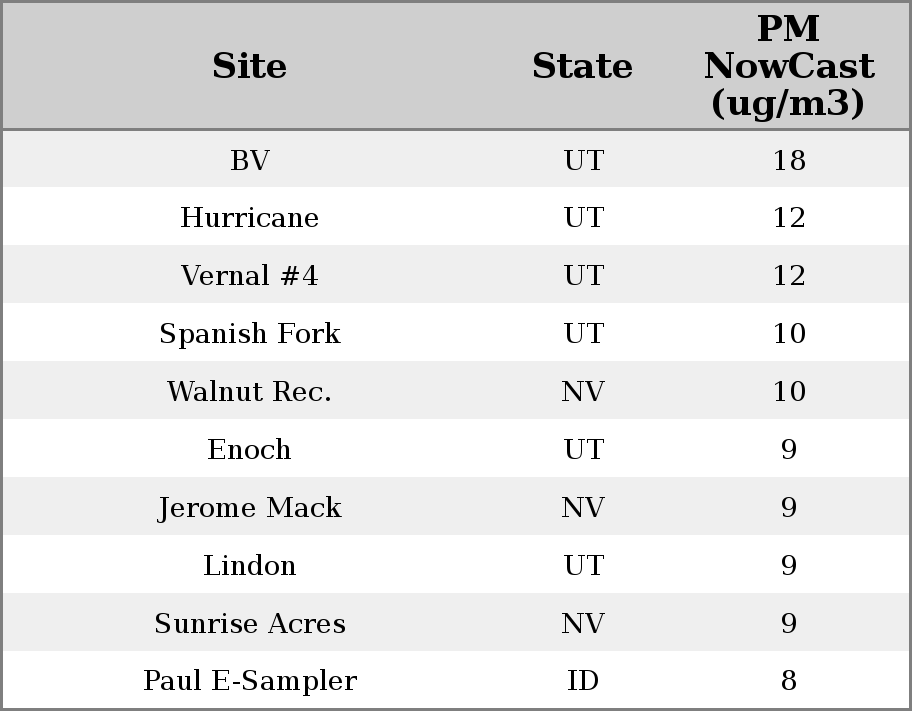The image size is (912, 711).
Task: Select the Paul E-Sampler site cell
Action: 250,681
